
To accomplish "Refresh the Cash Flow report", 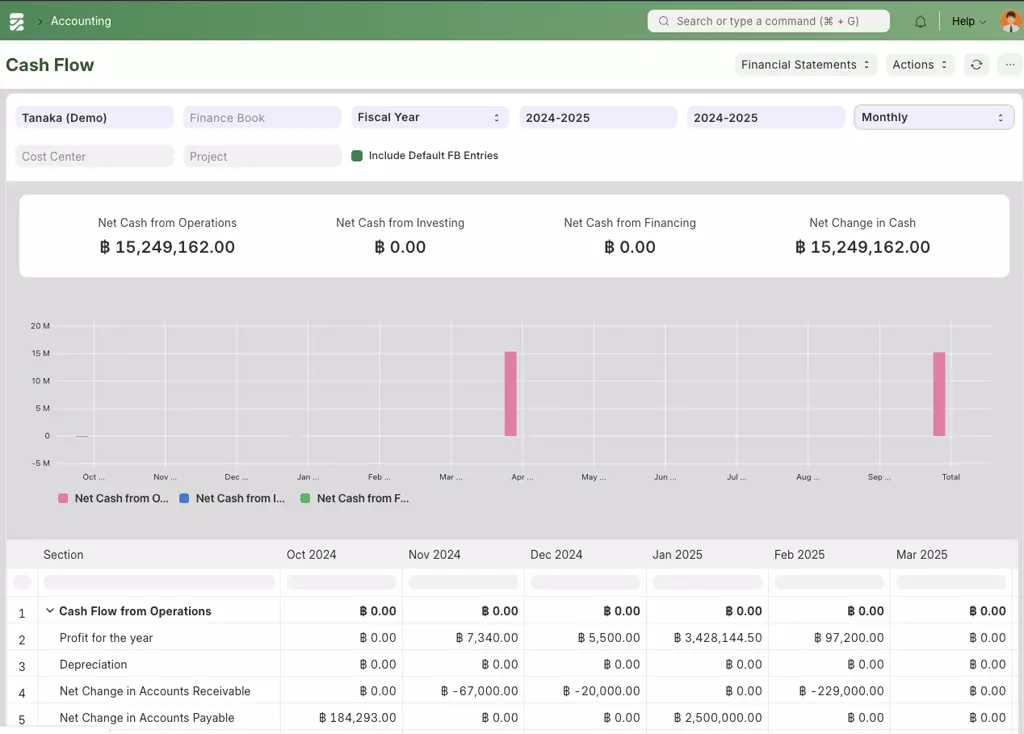I will (976, 65).
